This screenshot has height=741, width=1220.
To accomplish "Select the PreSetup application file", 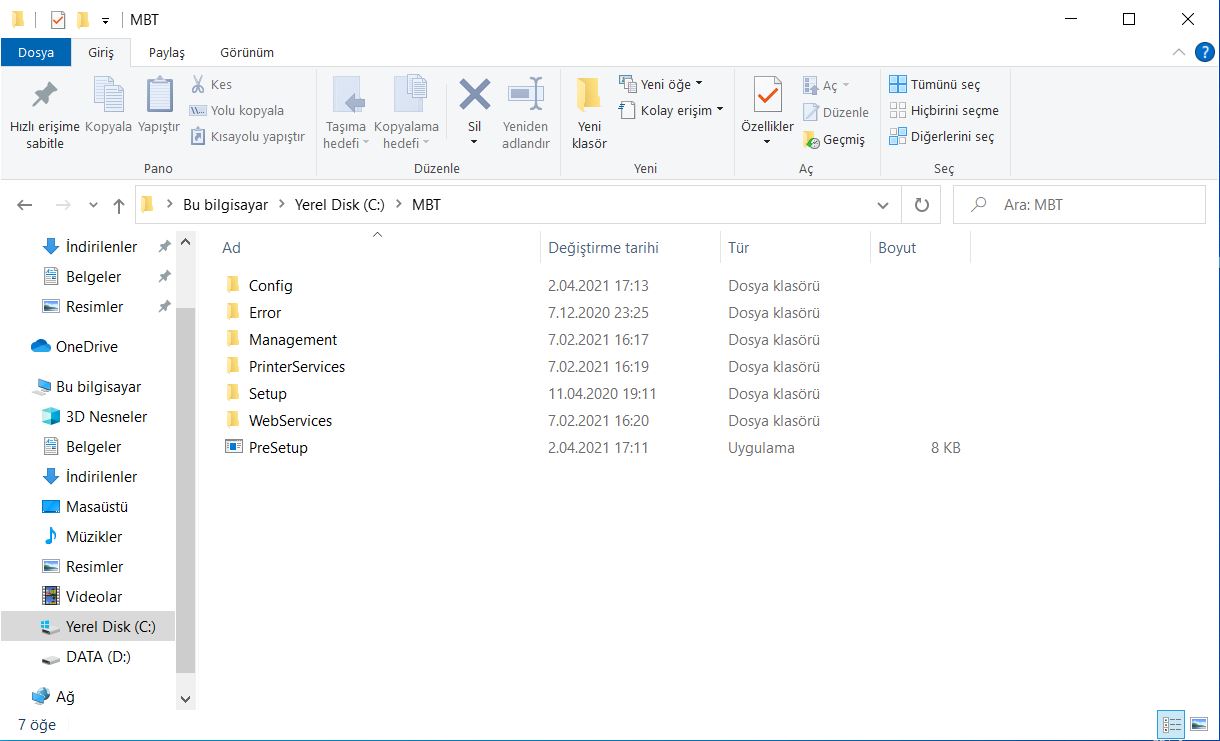I will tap(278, 448).
